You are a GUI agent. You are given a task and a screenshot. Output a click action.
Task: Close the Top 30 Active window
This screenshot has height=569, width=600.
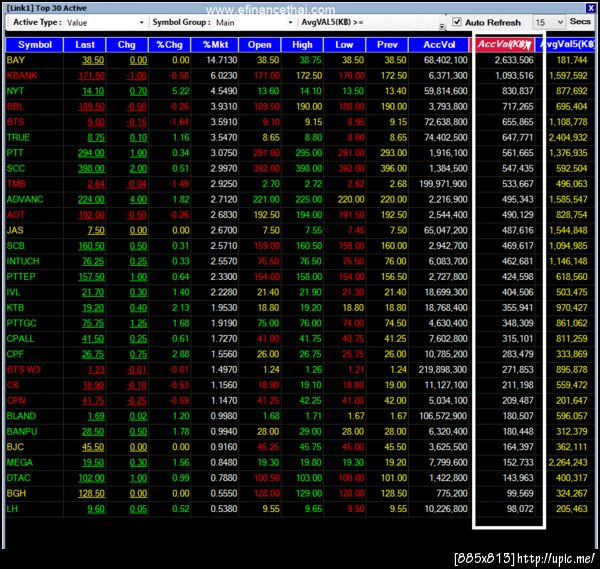tap(590, 8)
